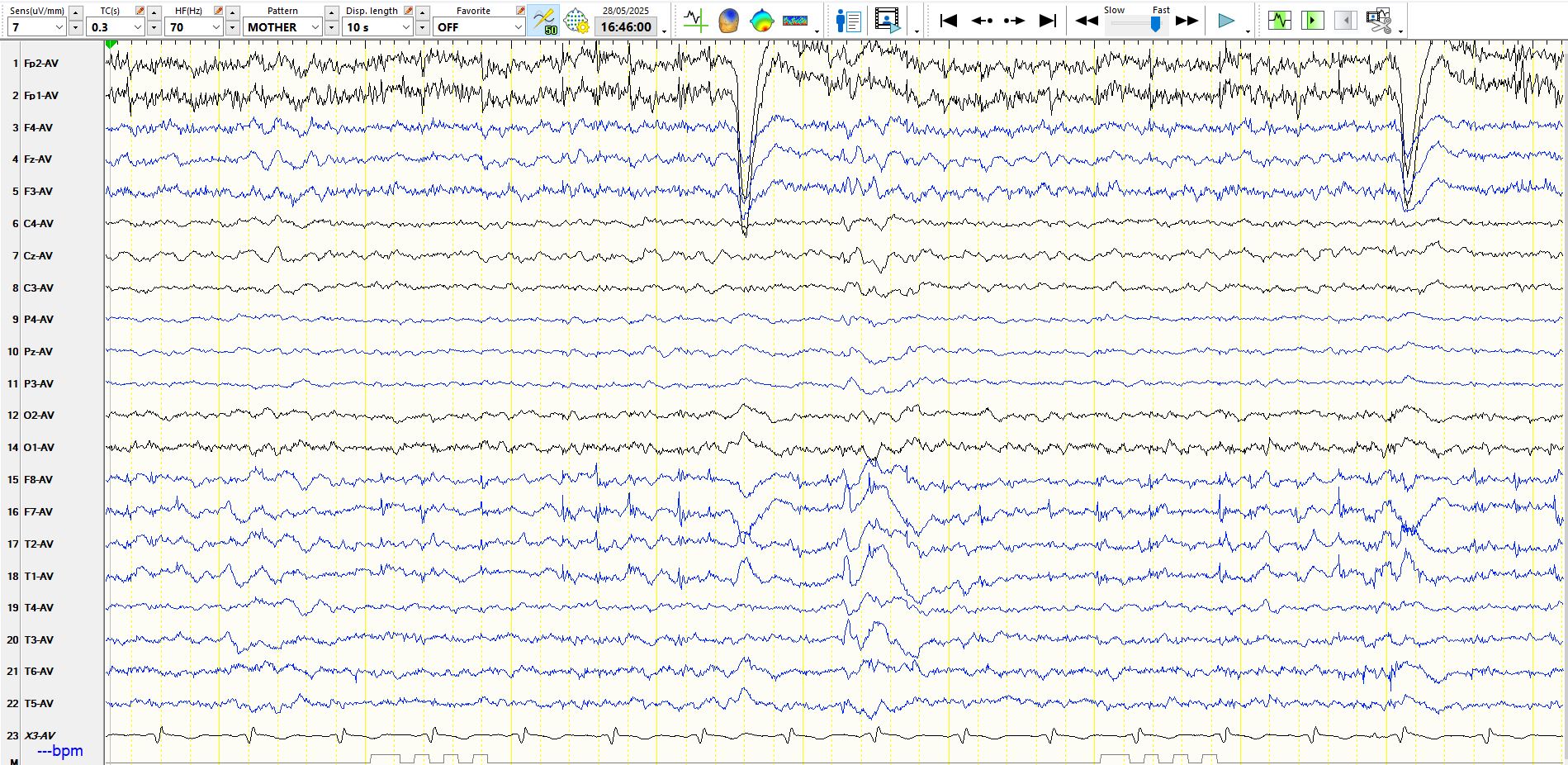Screen dimensions: 1568x765
Task: Expand the arrow beside the video icon
Action: point(917,31)
